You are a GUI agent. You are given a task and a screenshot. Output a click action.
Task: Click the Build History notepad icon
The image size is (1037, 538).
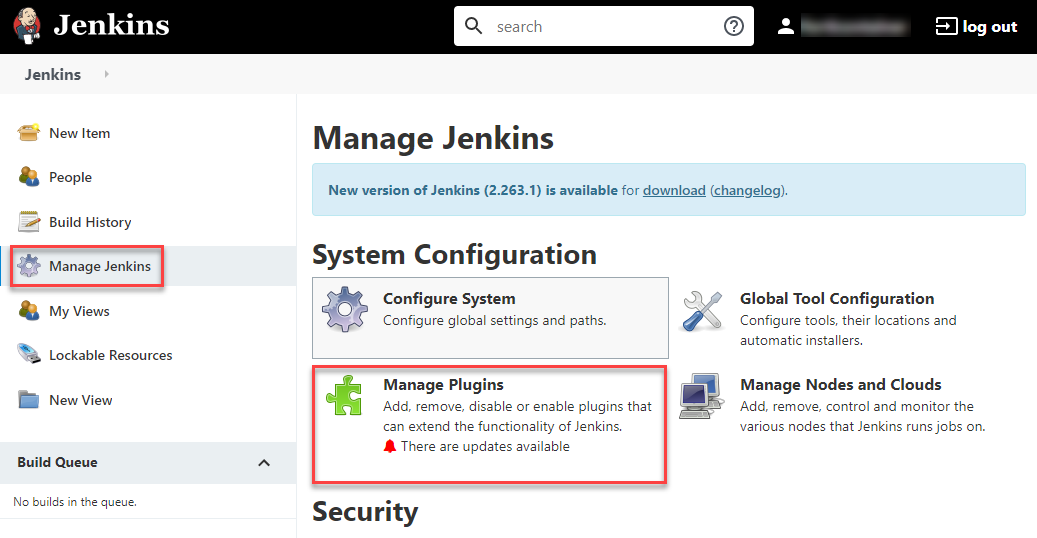coord(29,222)
